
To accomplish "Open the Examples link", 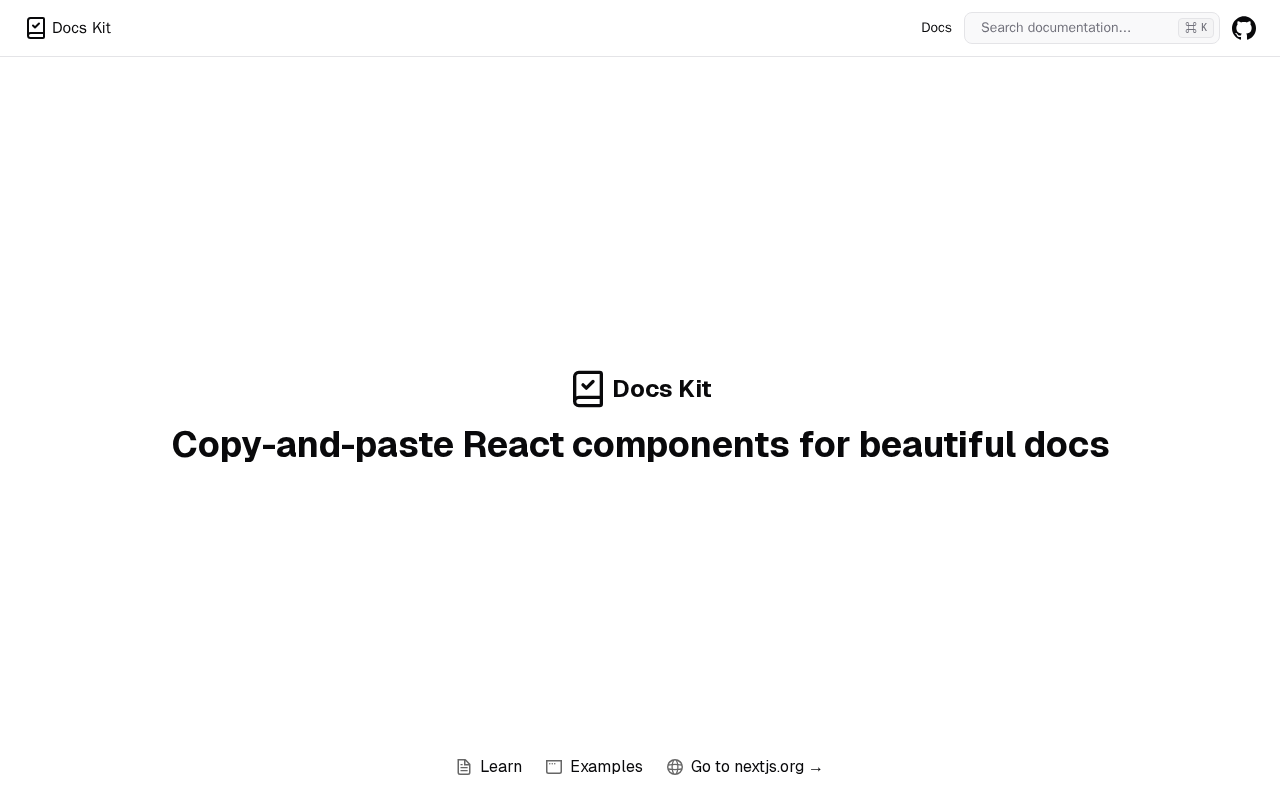I will coord(606,767).
